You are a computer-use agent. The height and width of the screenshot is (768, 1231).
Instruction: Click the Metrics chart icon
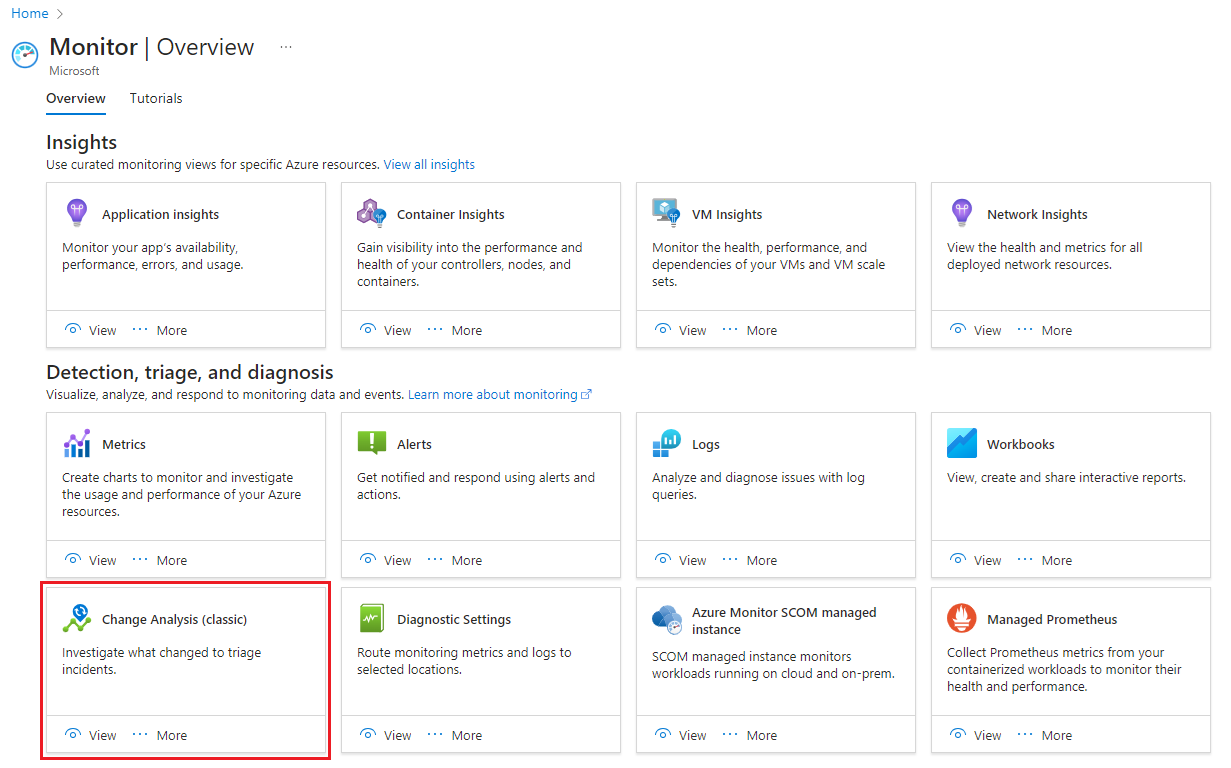pos(77,444)
